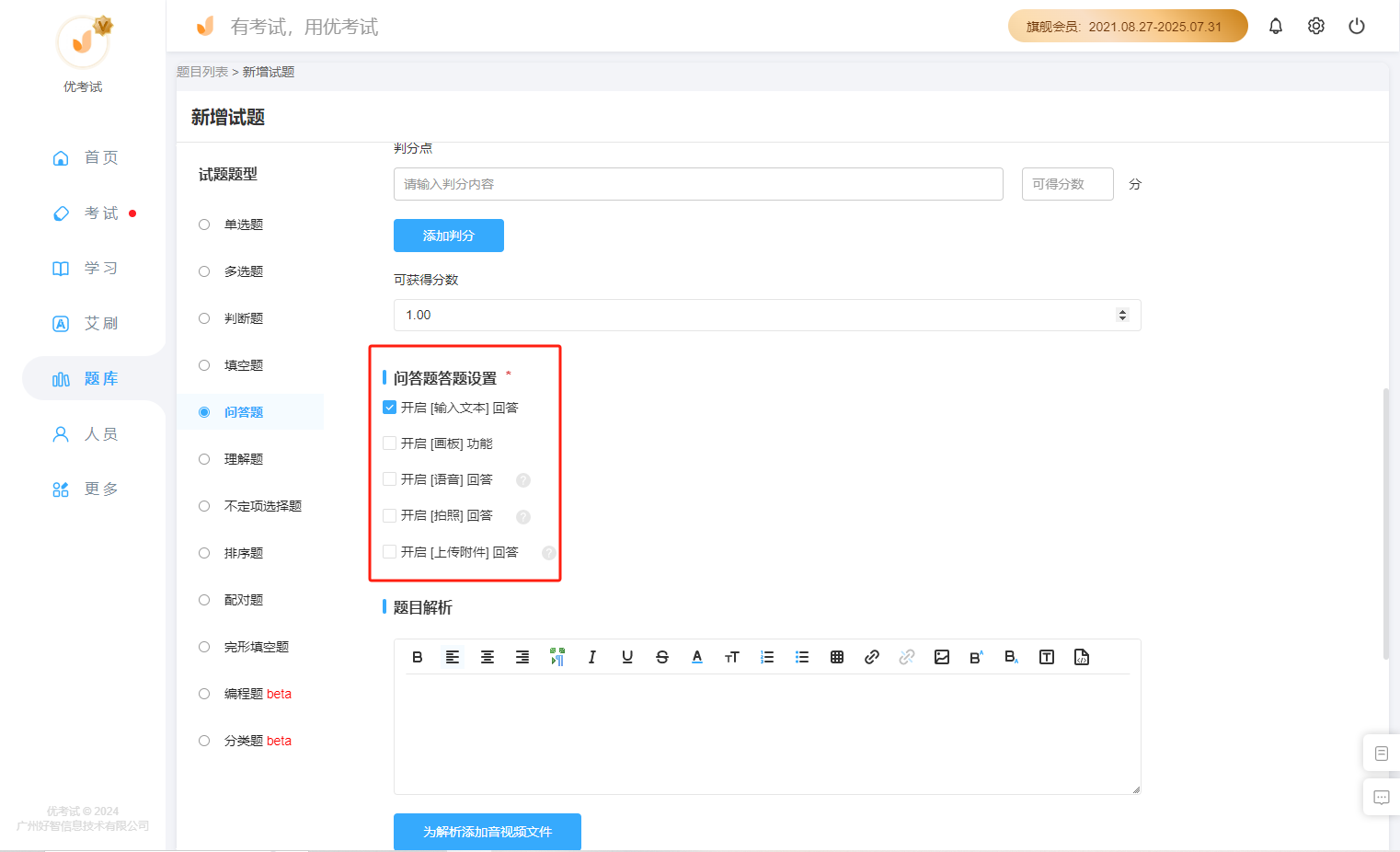Image resolution: width=1400 pixels, height=852 pixels.
Task: Click the 添加判分 button
Action: [x=449, y=236]
